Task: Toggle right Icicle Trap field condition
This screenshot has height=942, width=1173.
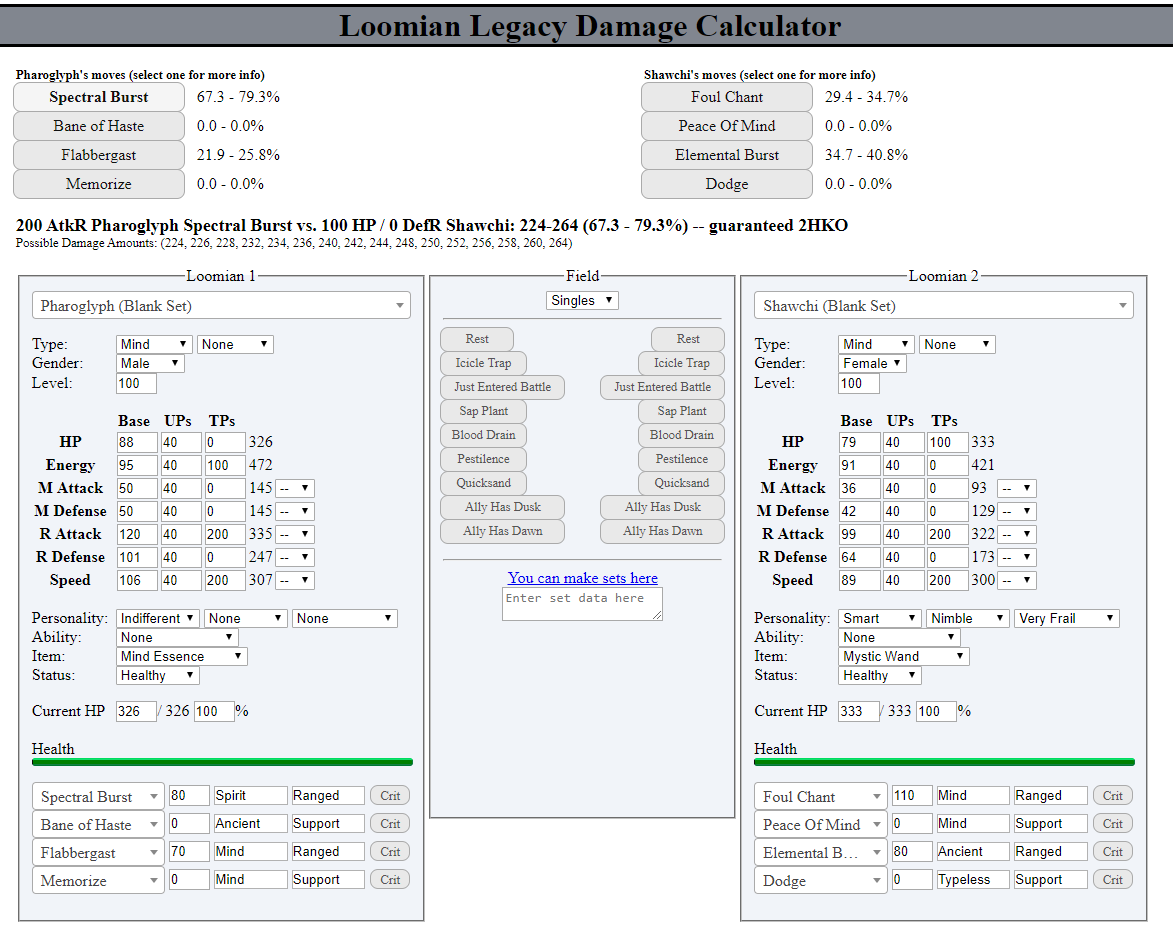Action: (681, 363)
